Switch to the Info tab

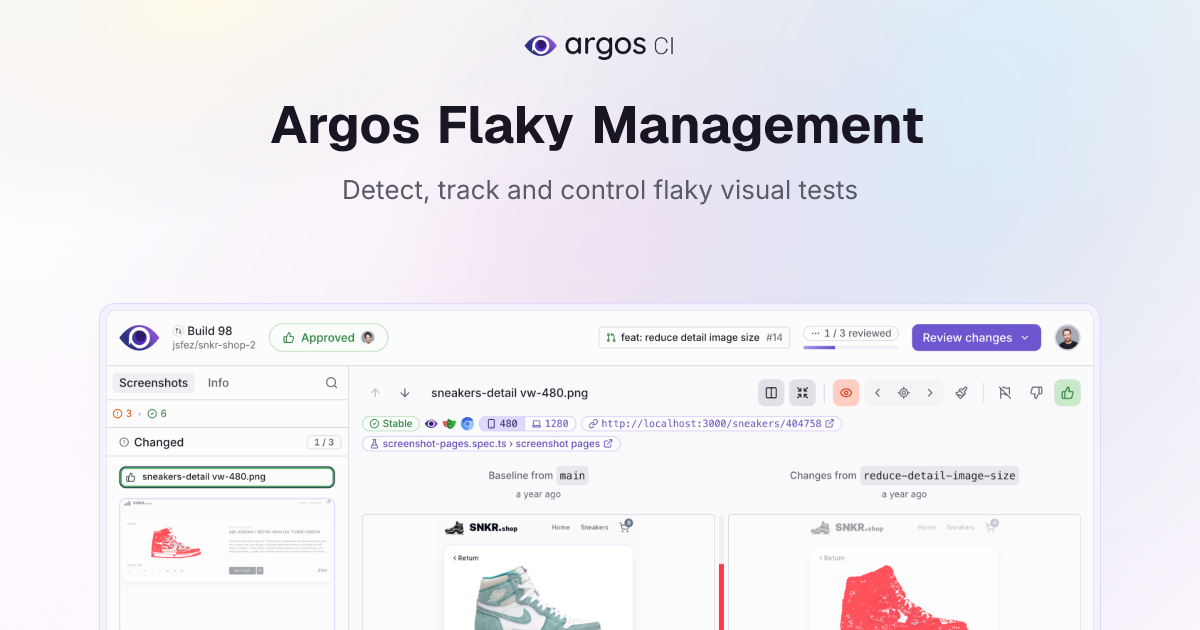(x=218, y=383)
